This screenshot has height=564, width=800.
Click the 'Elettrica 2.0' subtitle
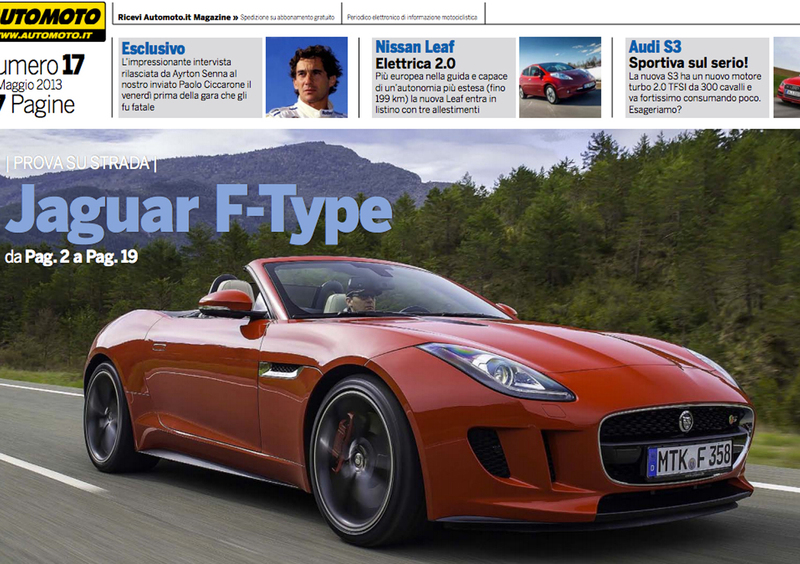[415, 64]
